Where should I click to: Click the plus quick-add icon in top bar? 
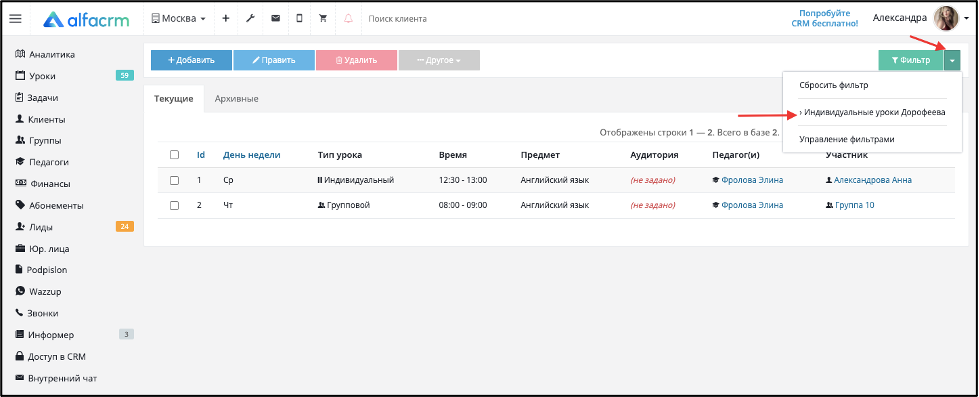point(225,19)
